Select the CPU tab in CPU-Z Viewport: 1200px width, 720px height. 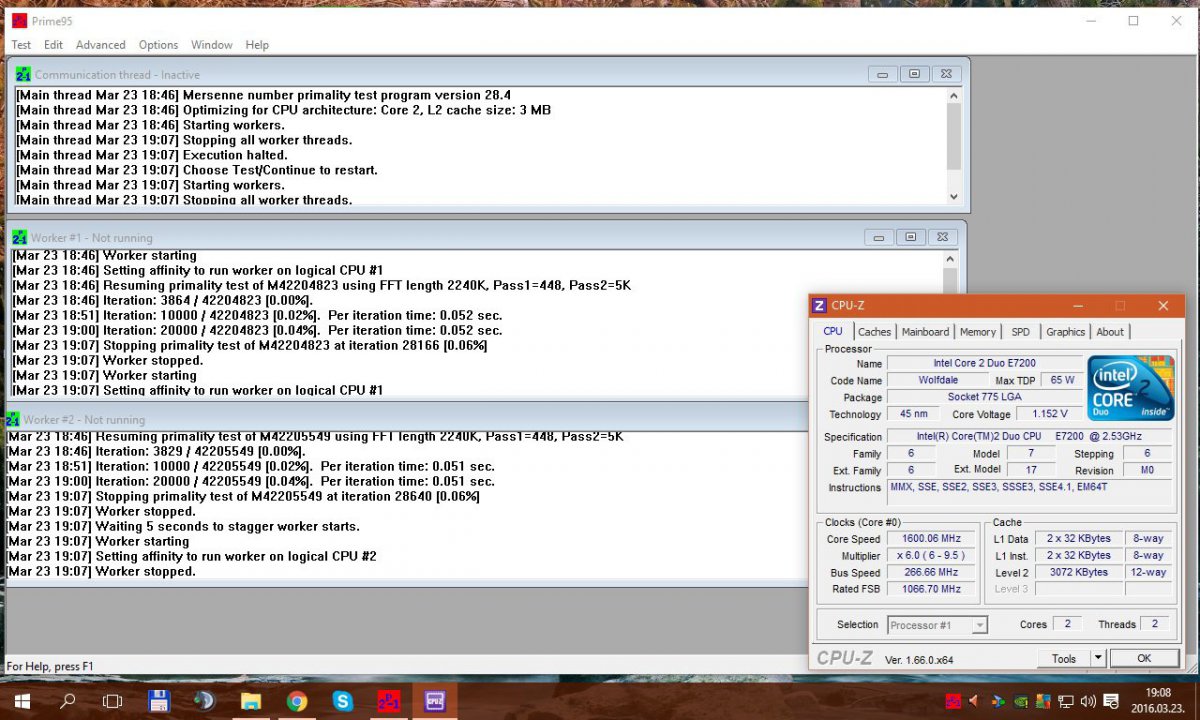[832, 331]
